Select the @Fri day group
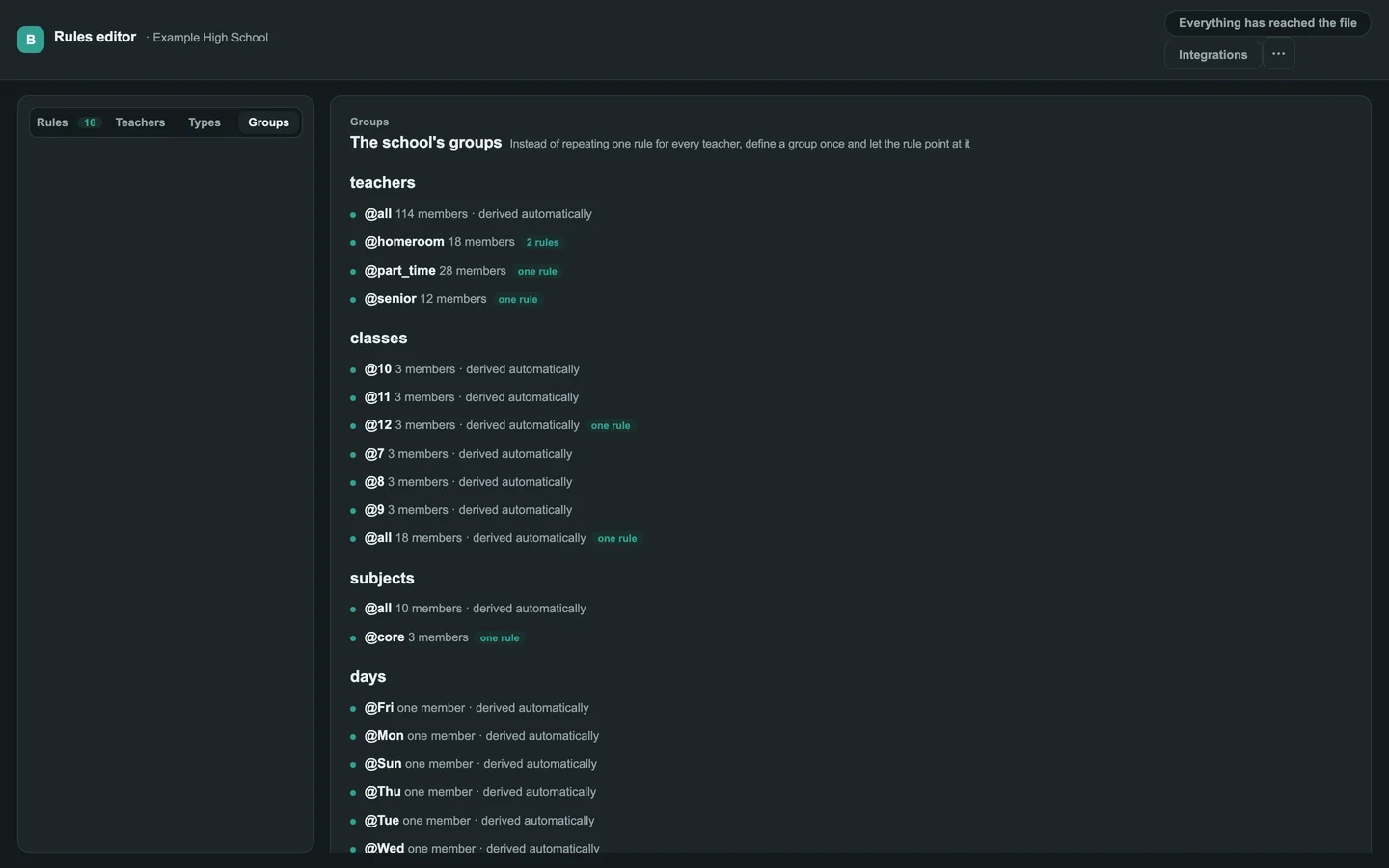 tap(379, 708)
